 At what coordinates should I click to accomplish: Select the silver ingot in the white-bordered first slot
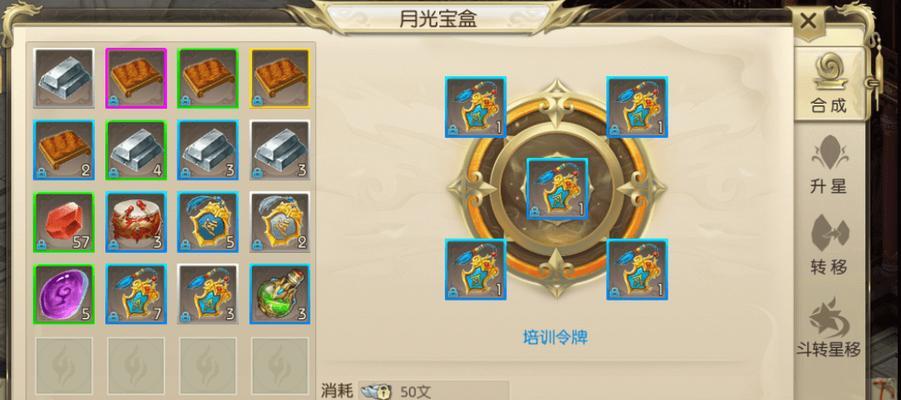point(64,78)
